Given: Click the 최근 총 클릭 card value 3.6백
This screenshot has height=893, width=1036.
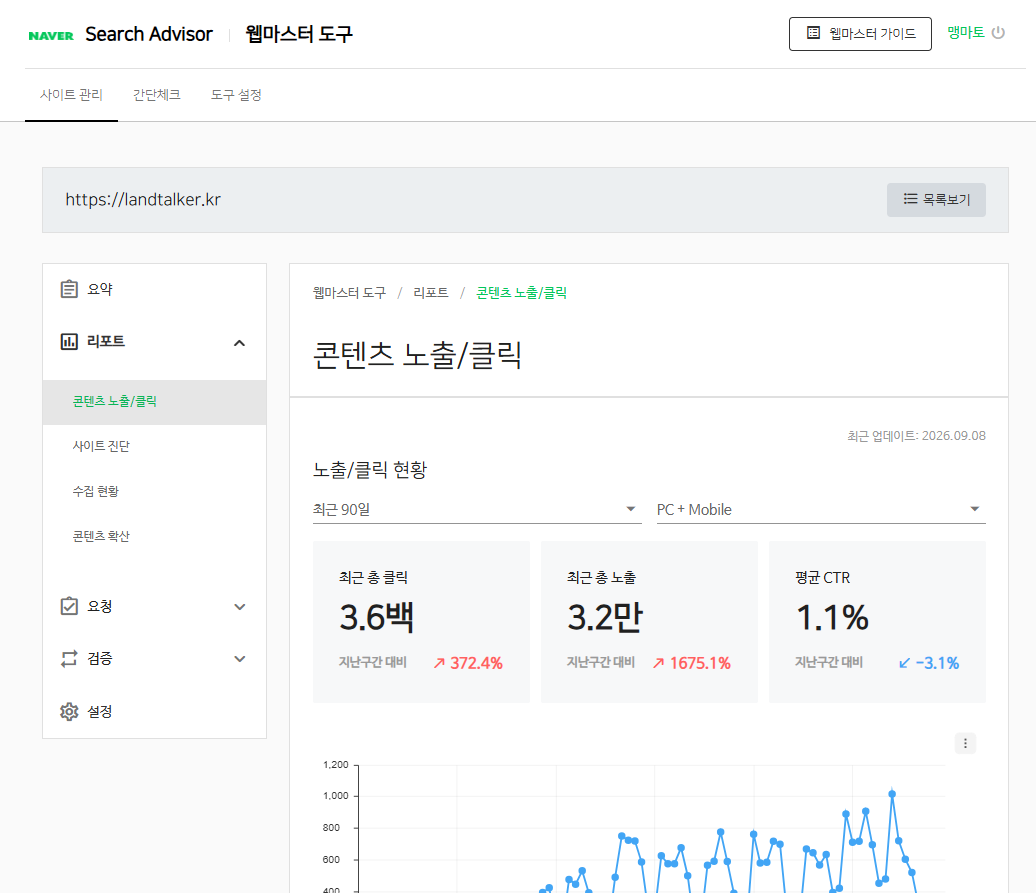Looking at the screenshot, I should click(x=377, y=618).
